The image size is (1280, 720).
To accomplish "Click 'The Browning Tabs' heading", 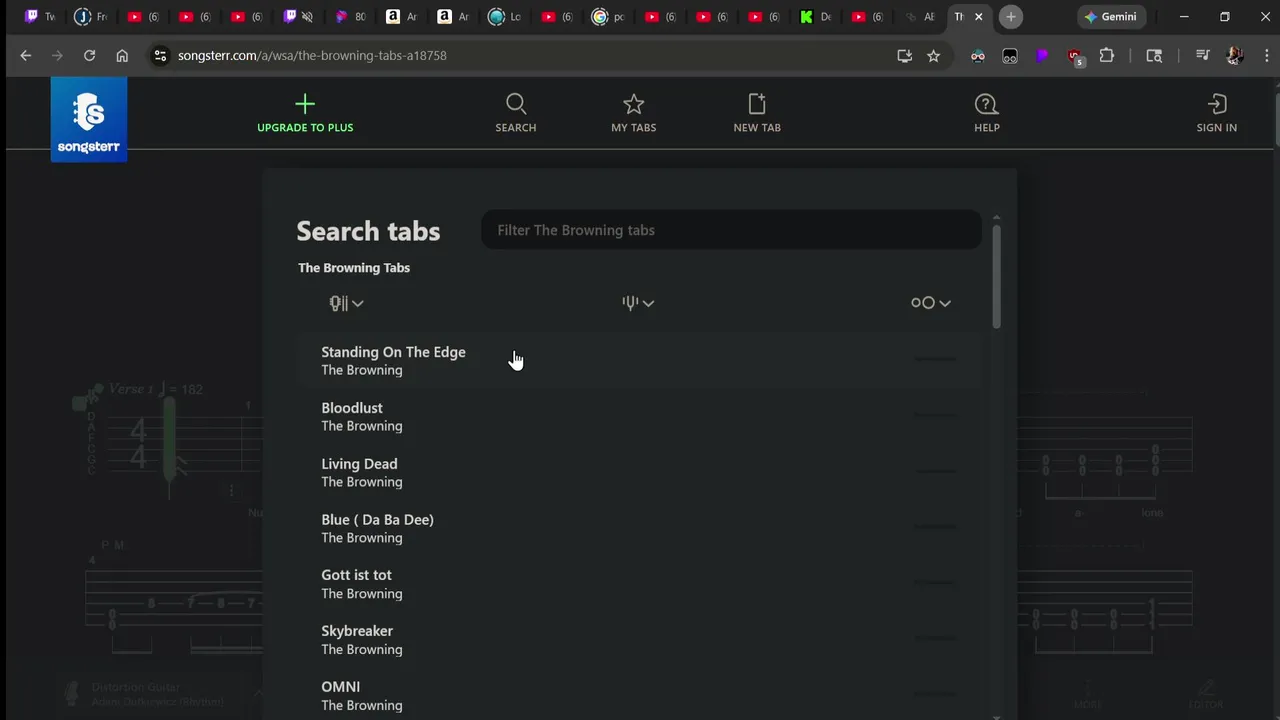I will [354, 268].
